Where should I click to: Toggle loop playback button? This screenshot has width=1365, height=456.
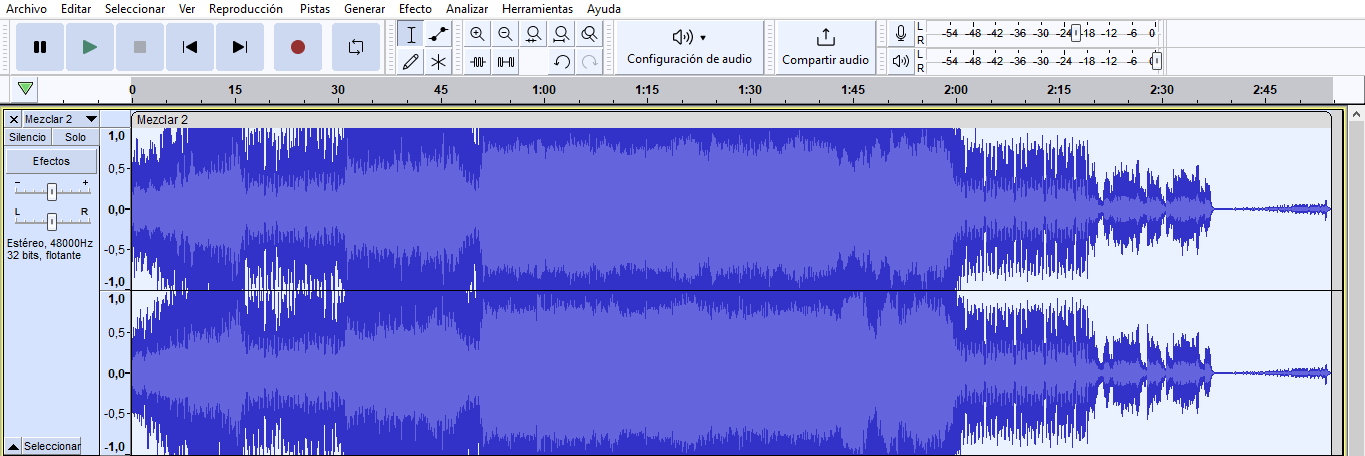pyautogui.click(x=356, y=47)
